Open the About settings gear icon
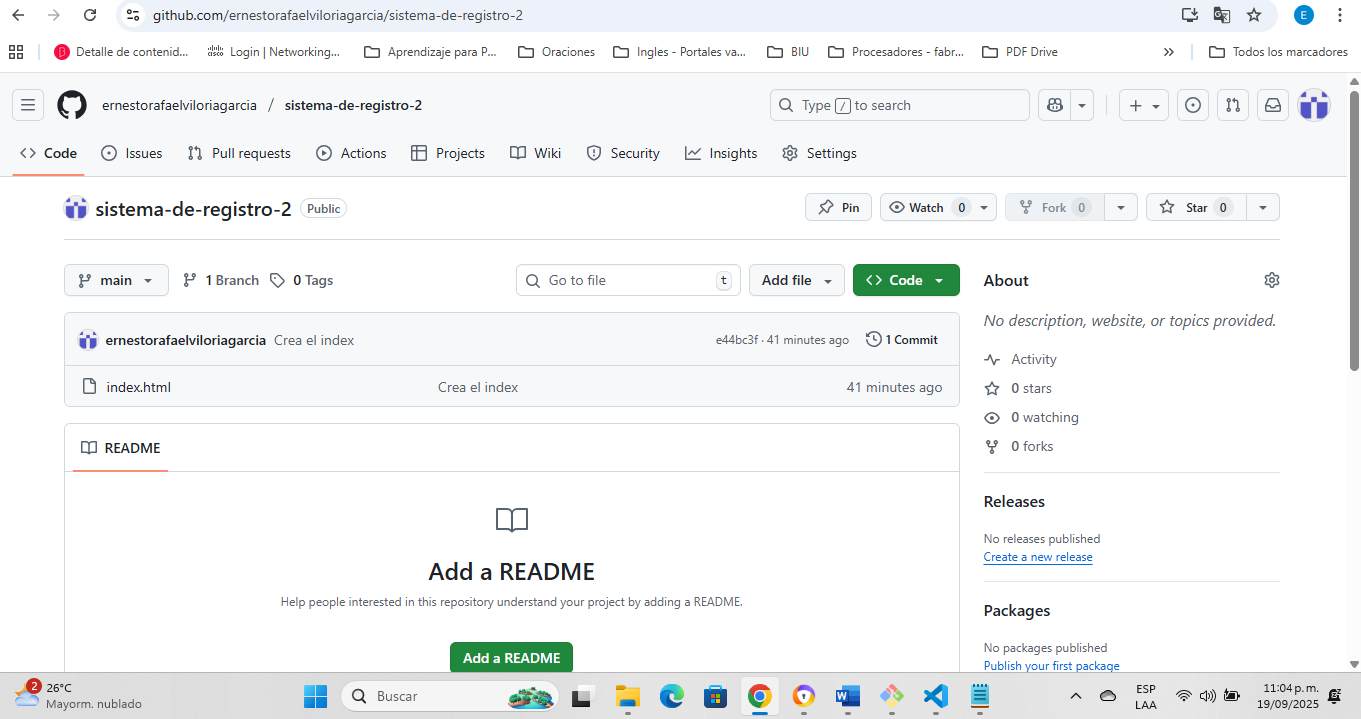1361x719 pixels. tap(1271, 280)
